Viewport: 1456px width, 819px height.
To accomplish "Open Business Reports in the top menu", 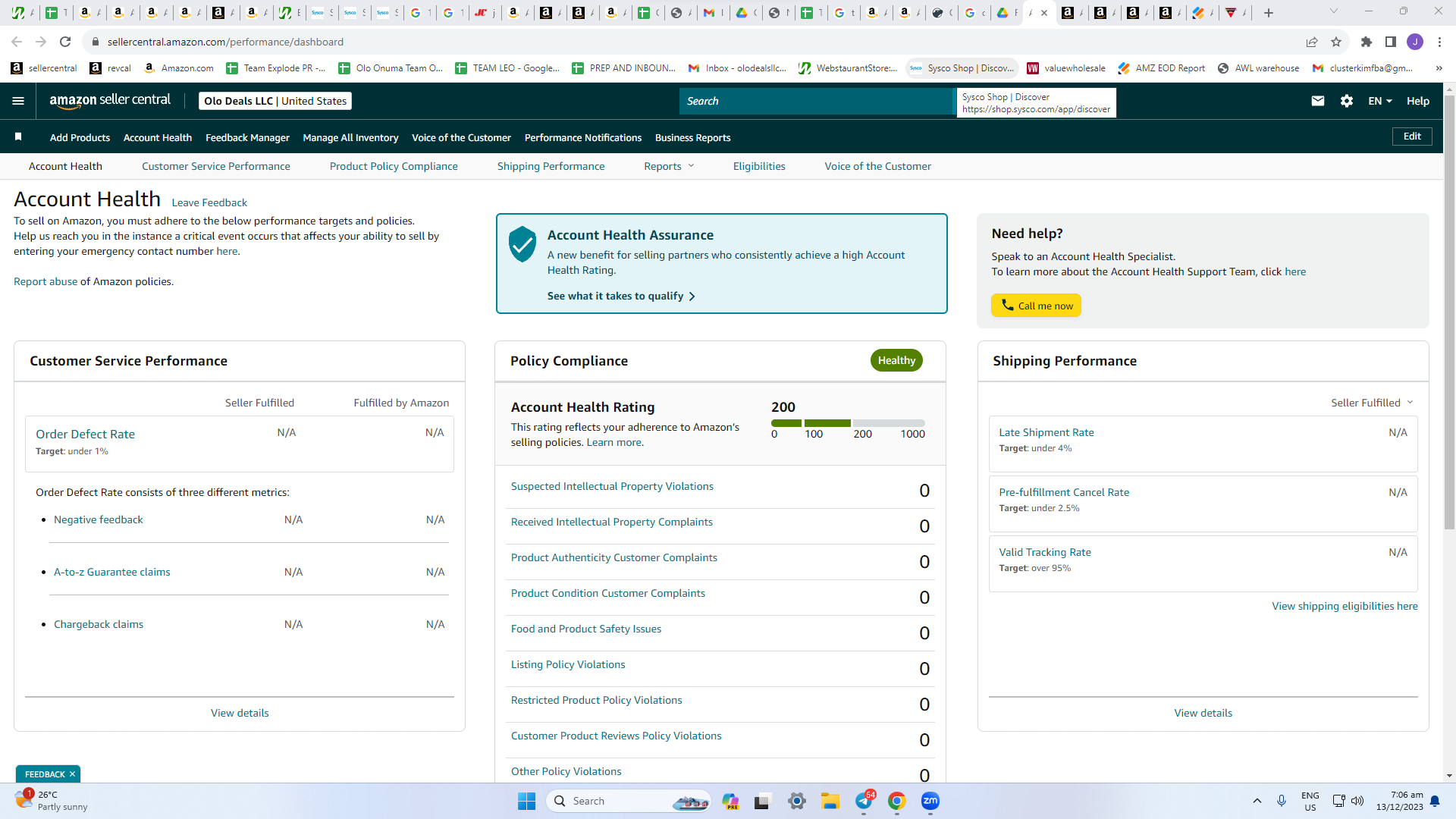I will pos(693,137).
